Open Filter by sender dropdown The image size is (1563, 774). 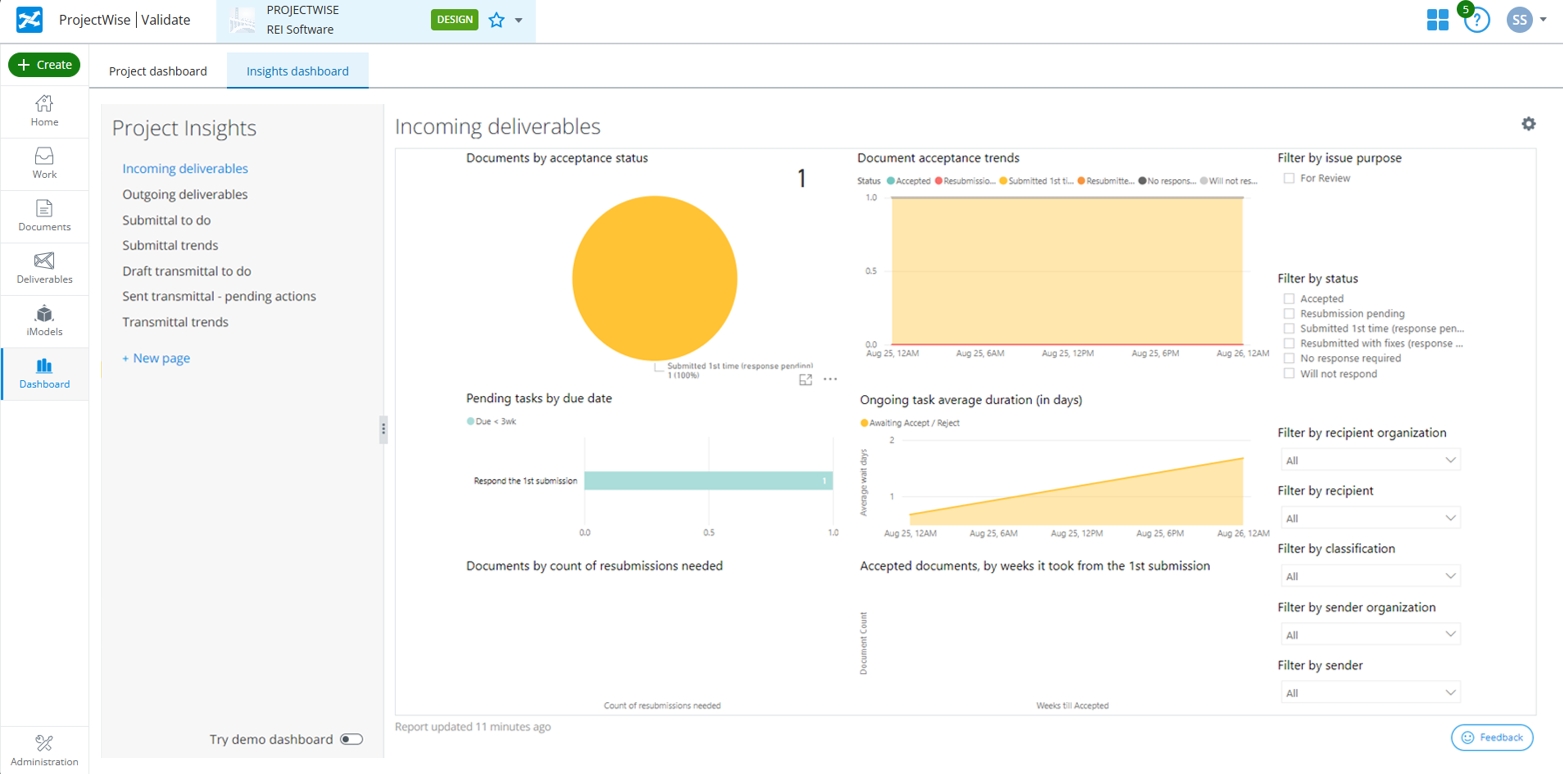[x=1370, y=692]
